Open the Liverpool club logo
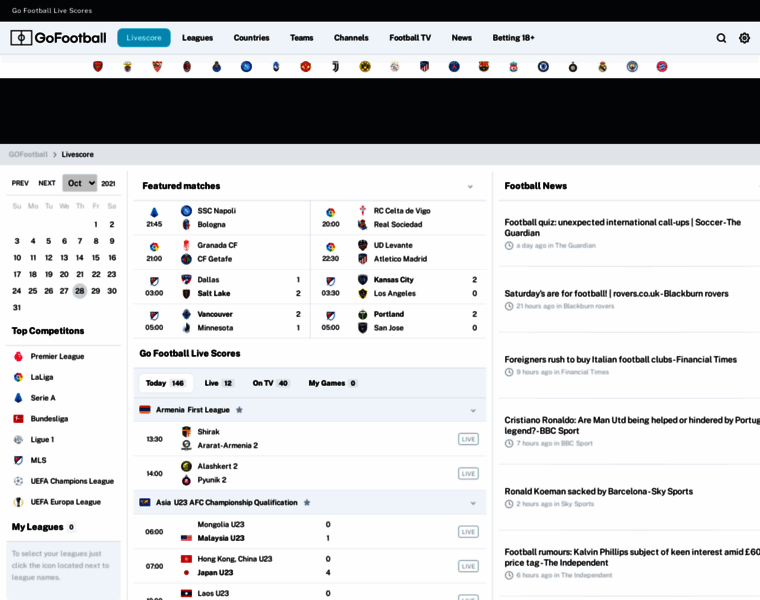 513,66
